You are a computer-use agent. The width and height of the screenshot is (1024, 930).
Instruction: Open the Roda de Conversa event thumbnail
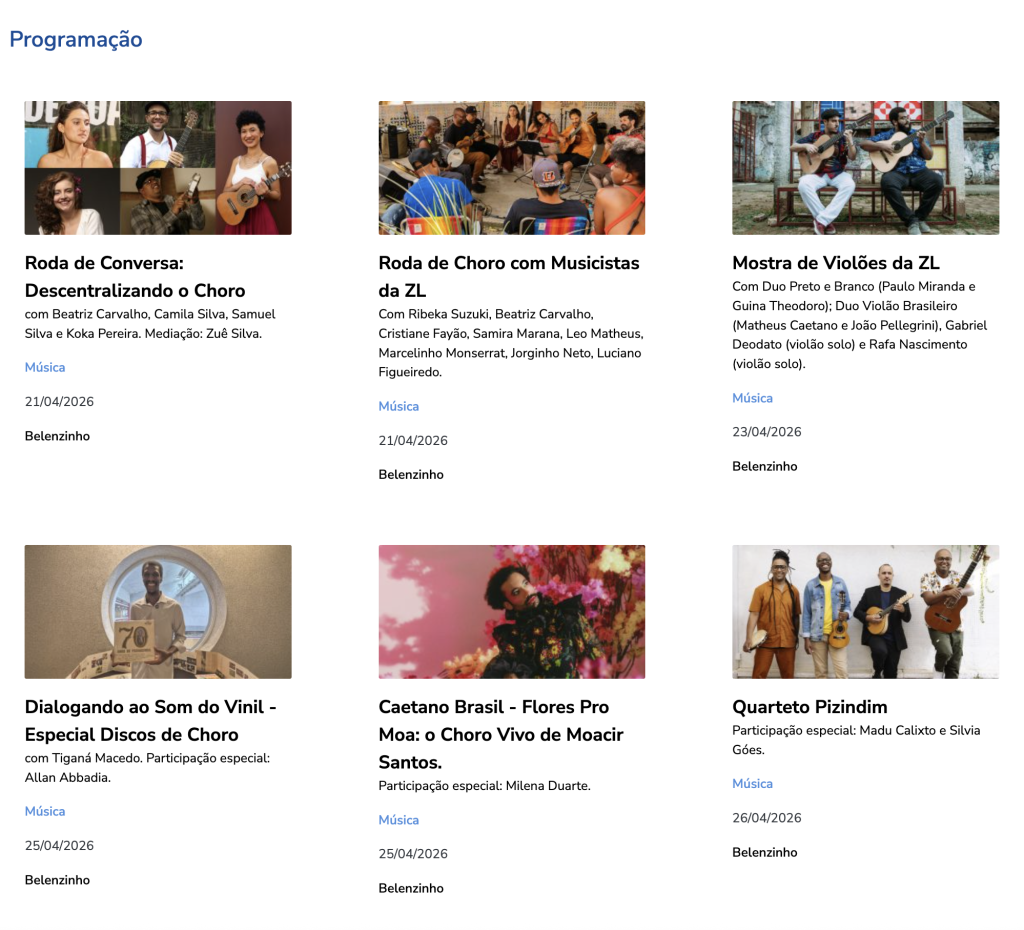(x=158, y=168)
